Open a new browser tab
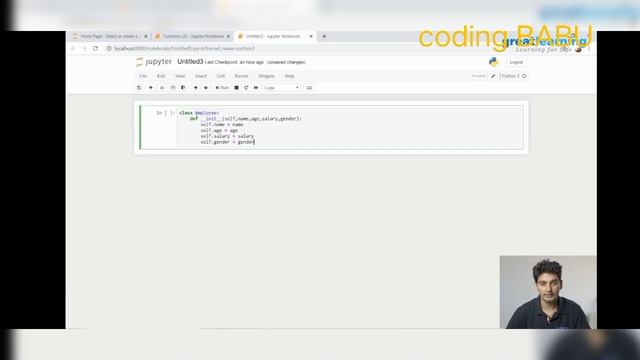640x360 pixels. tap(324, 36)
